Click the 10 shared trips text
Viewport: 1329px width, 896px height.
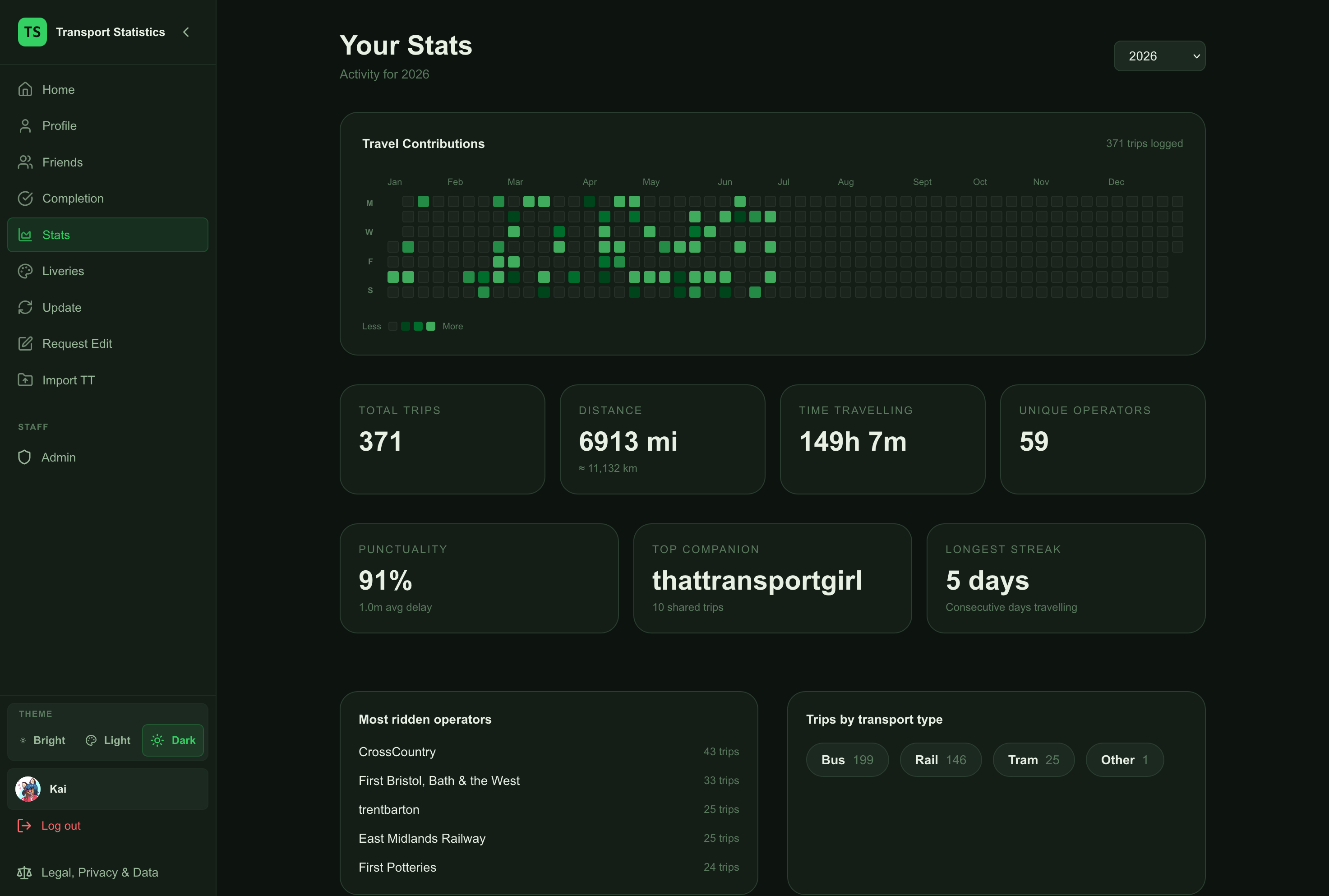click(688, 607)
